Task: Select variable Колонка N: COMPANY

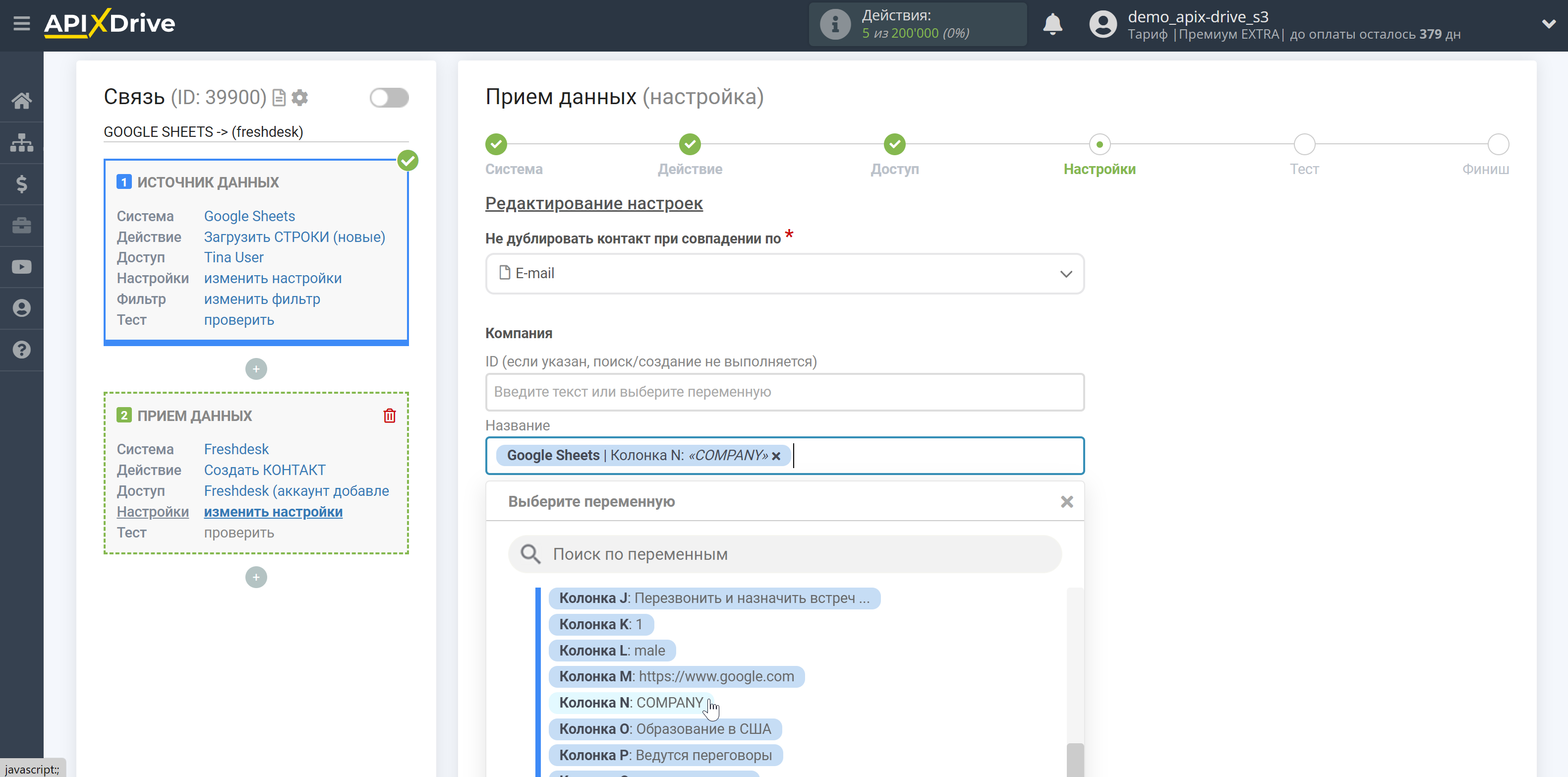Action: [631, 703]
